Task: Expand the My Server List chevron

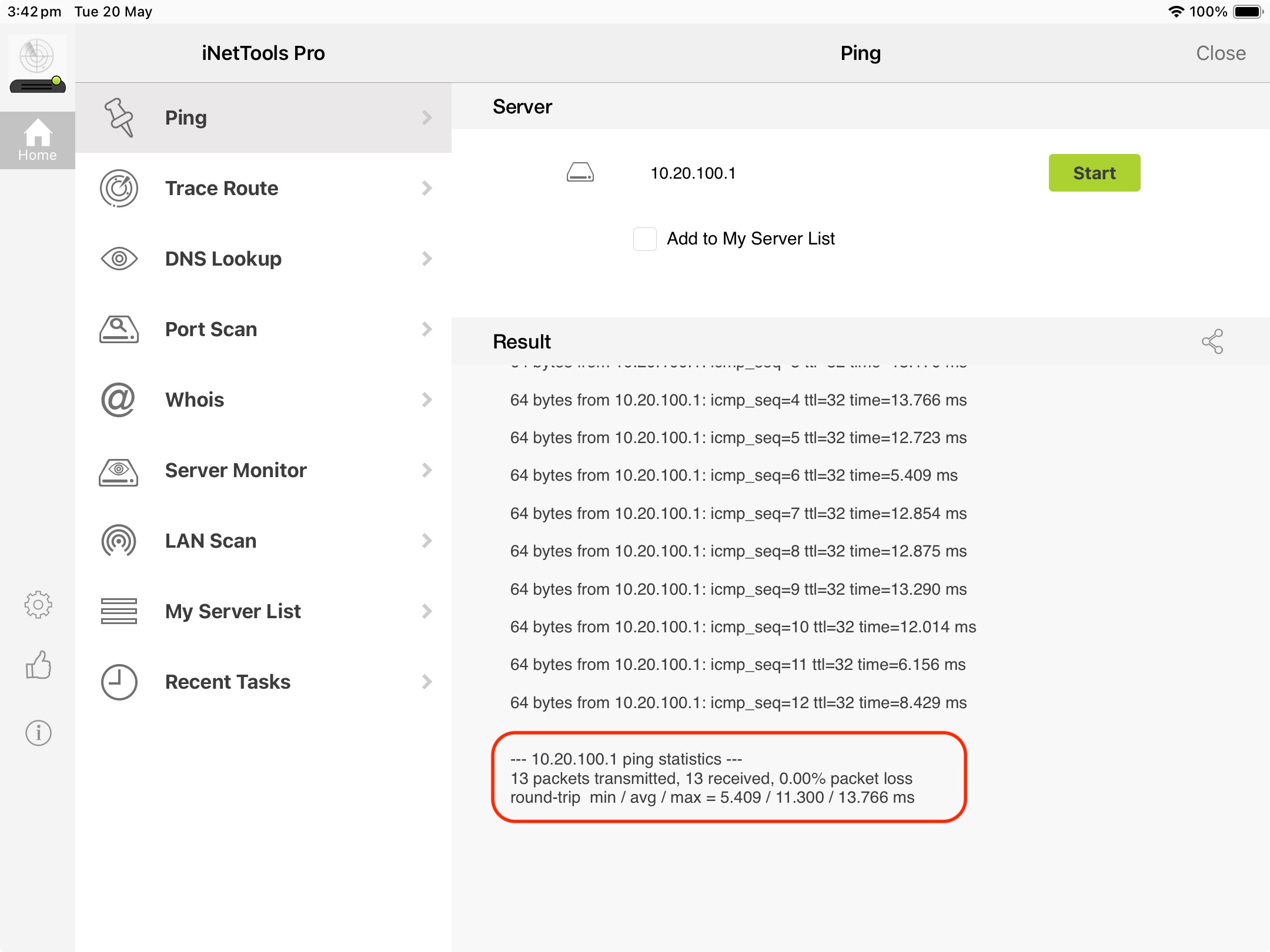Action: (427, 611)
